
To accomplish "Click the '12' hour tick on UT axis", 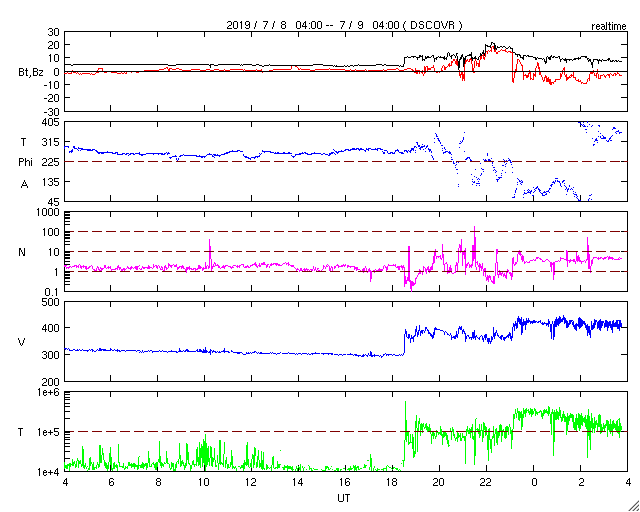I will click(251, 482).
